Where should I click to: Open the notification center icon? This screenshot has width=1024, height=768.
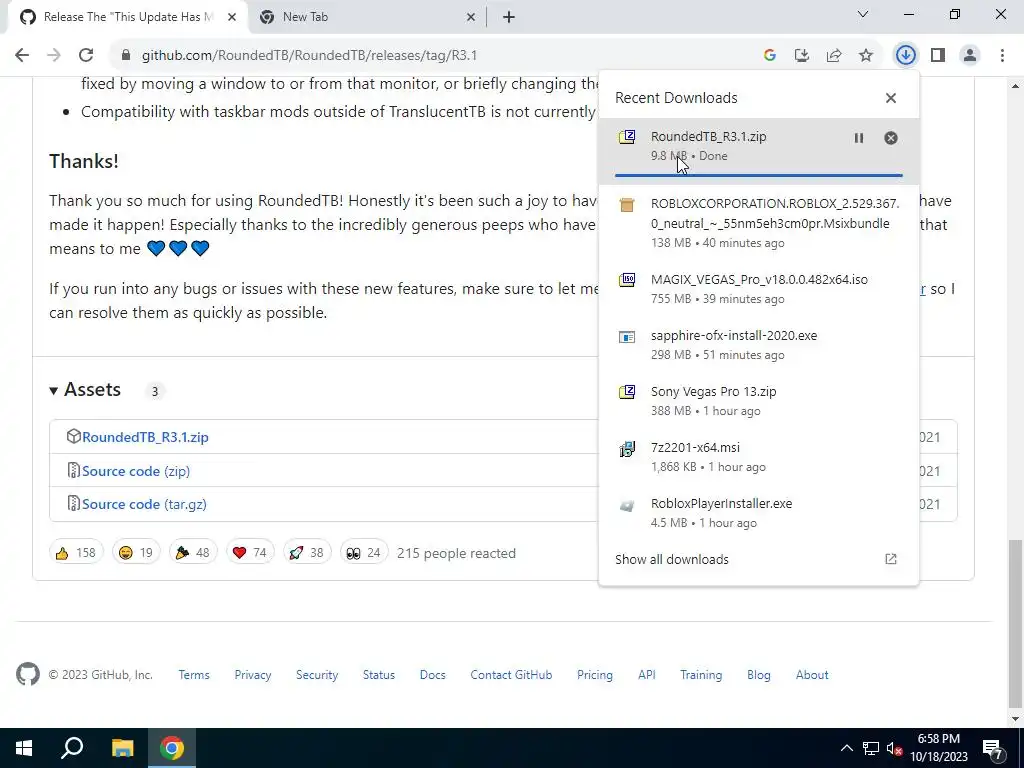[x=993, y=748]
